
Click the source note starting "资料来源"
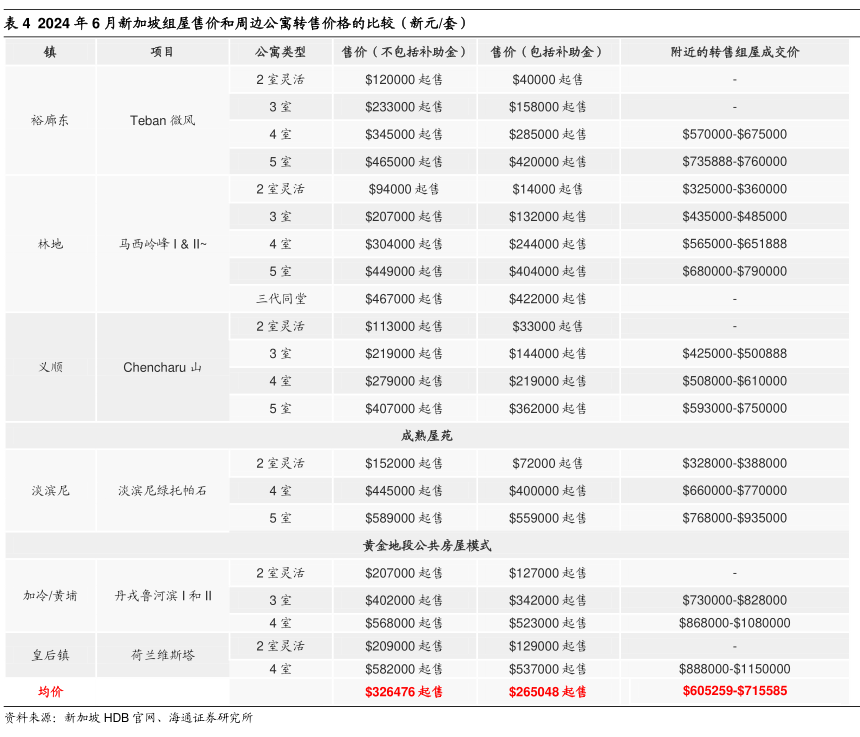coord(129,718)
